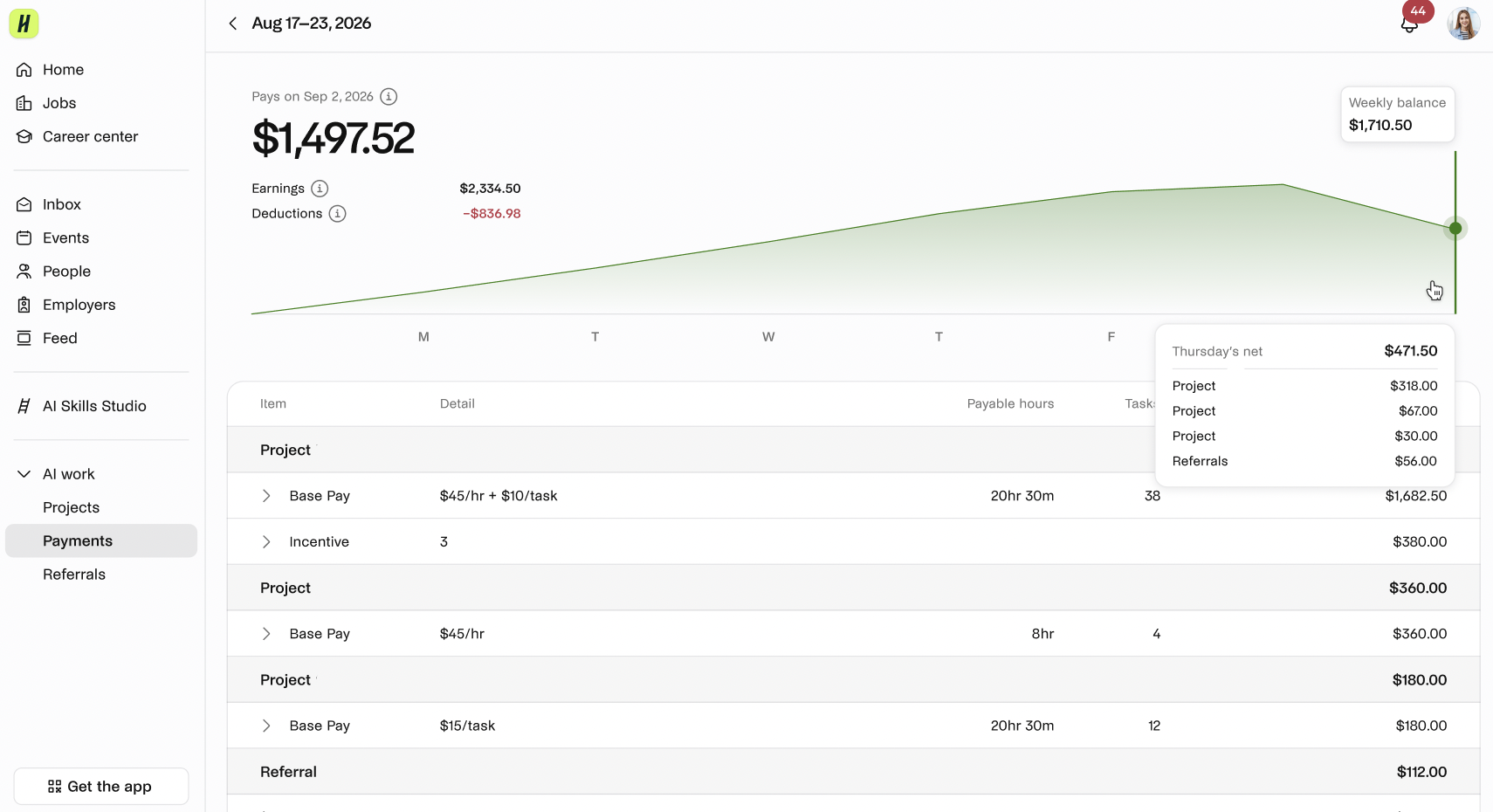The width and height of the screenshot is (1493, 812).
Task: Expand the Incentive row
Action: (x=266, y=542)
